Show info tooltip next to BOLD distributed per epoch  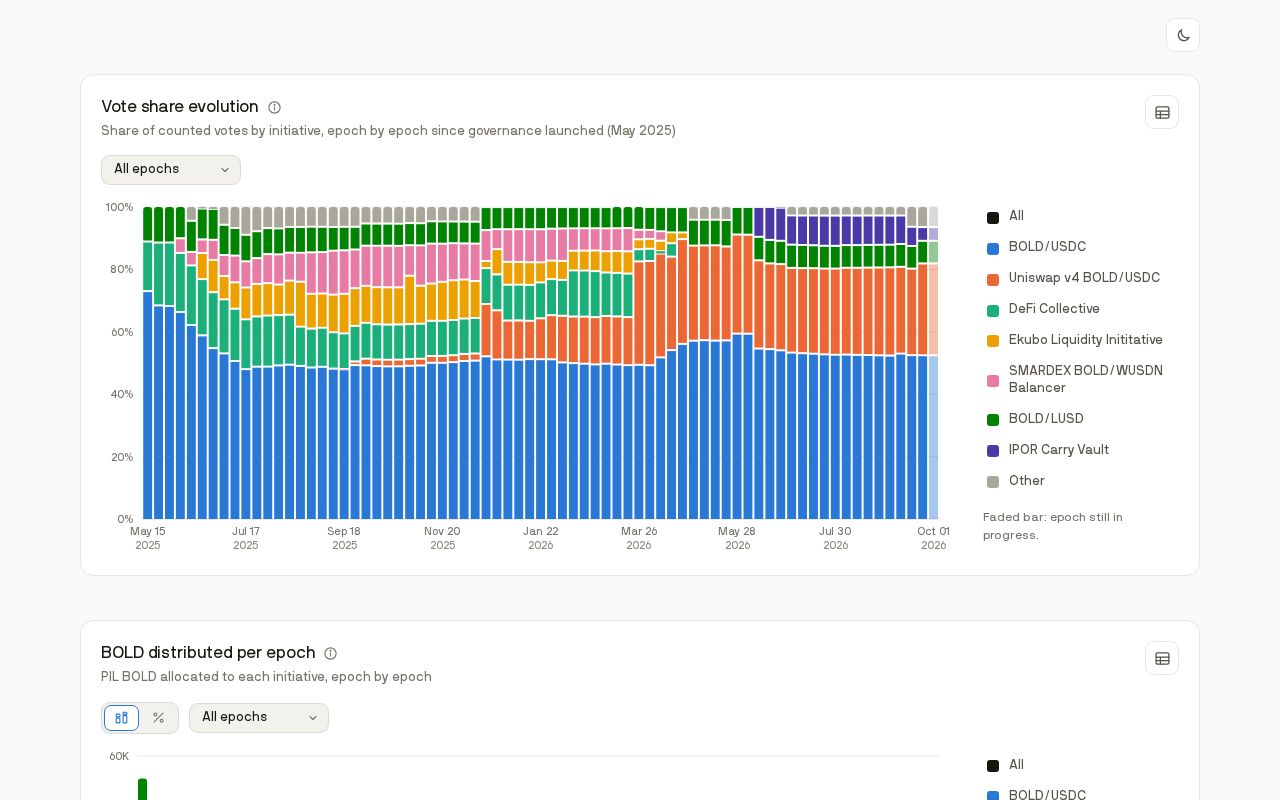tap(330, 653)
